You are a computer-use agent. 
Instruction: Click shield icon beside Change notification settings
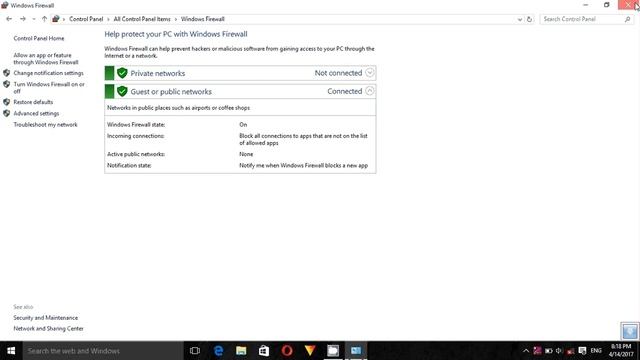[7, 73]
